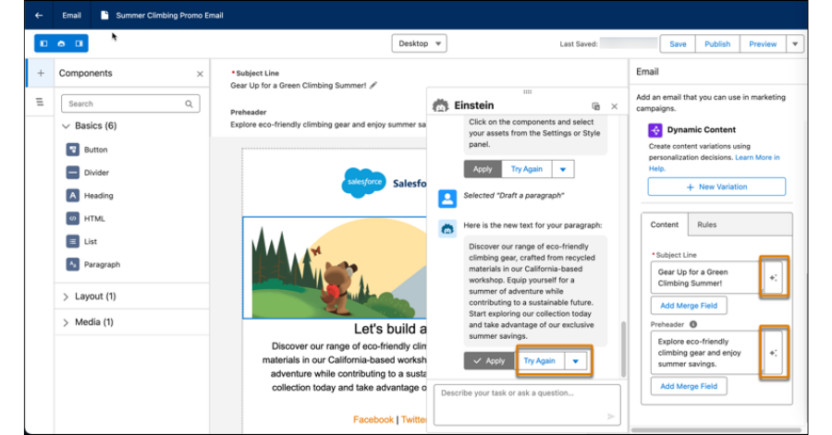Click the Einstein panel drag handle
The height and width of the screenshot is (435, 832).
[527, 92]
